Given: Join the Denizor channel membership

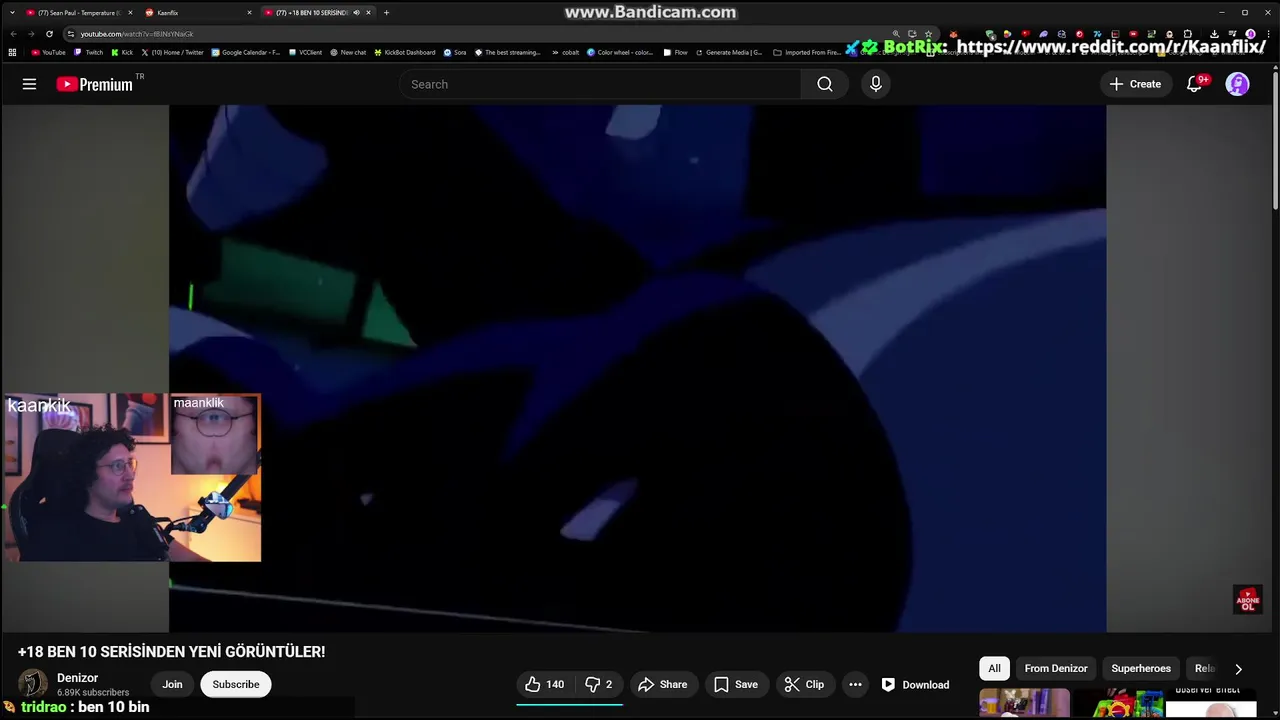Looking at the screenshot, I should (173, 684).
